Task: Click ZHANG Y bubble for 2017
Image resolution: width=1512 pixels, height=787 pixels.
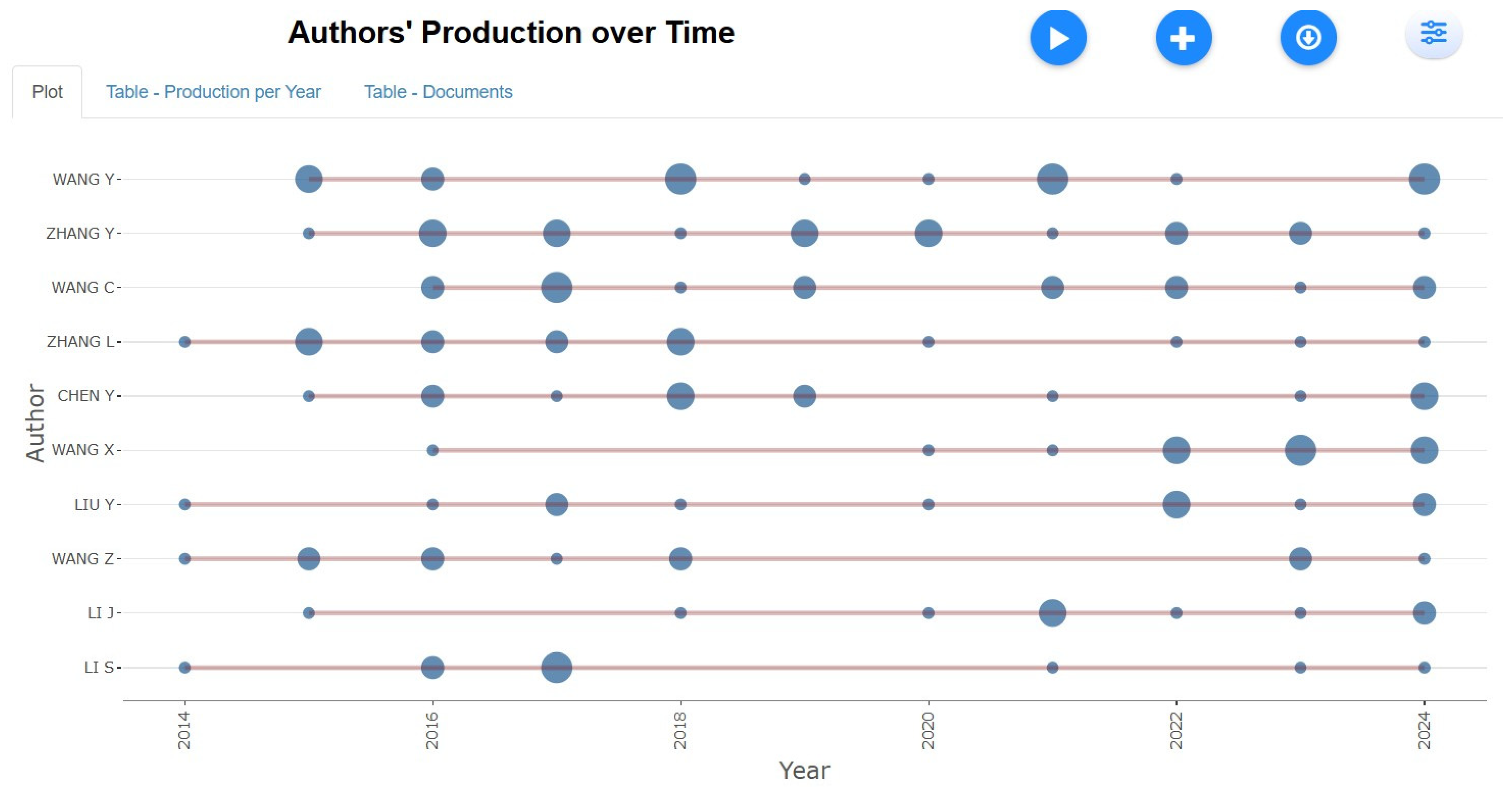Action: point(556,233)
